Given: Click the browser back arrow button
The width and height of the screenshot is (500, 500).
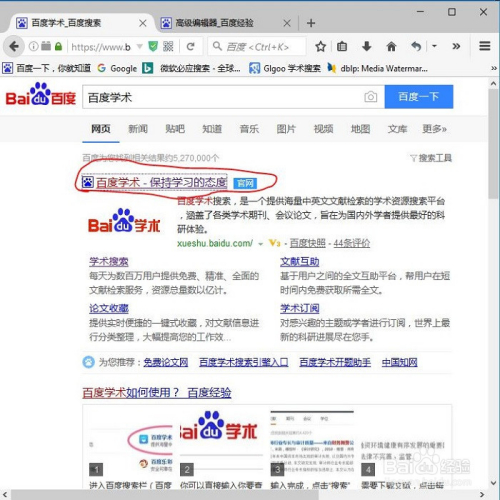Looking at the screenshot, I should point(14,46).
